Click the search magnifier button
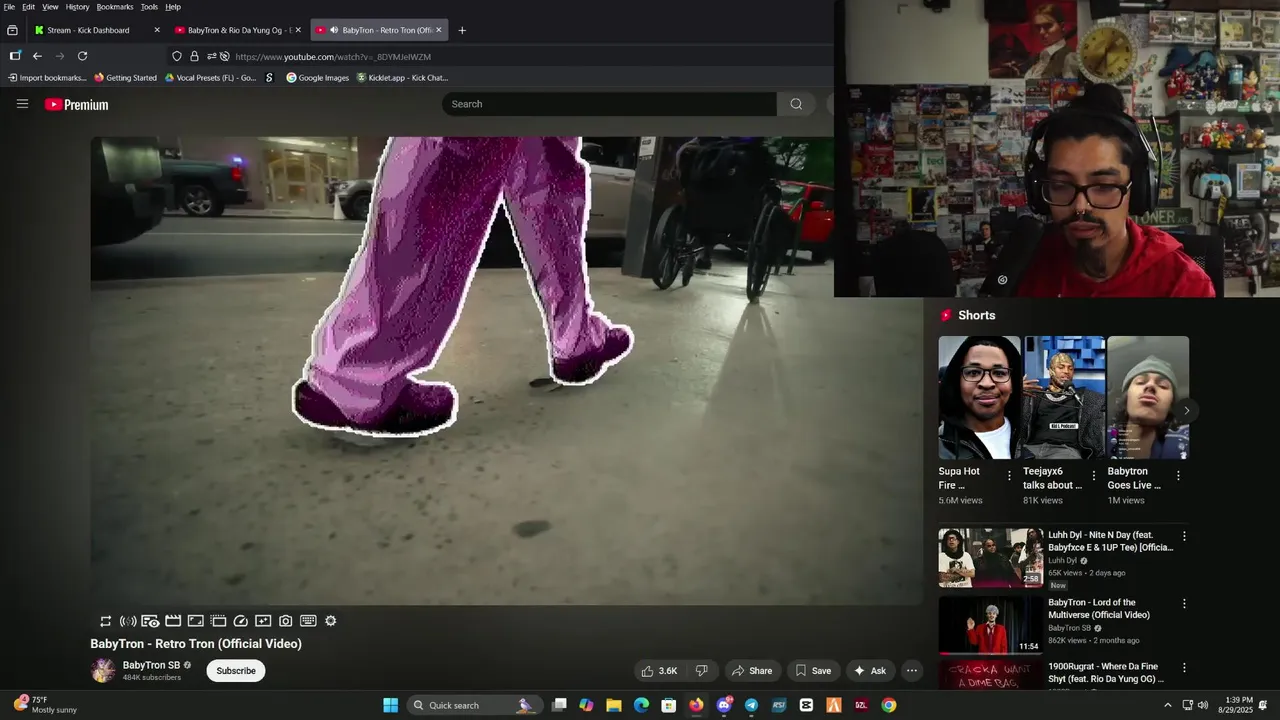This screenshot has width=1280, height=720. point(796,104)
